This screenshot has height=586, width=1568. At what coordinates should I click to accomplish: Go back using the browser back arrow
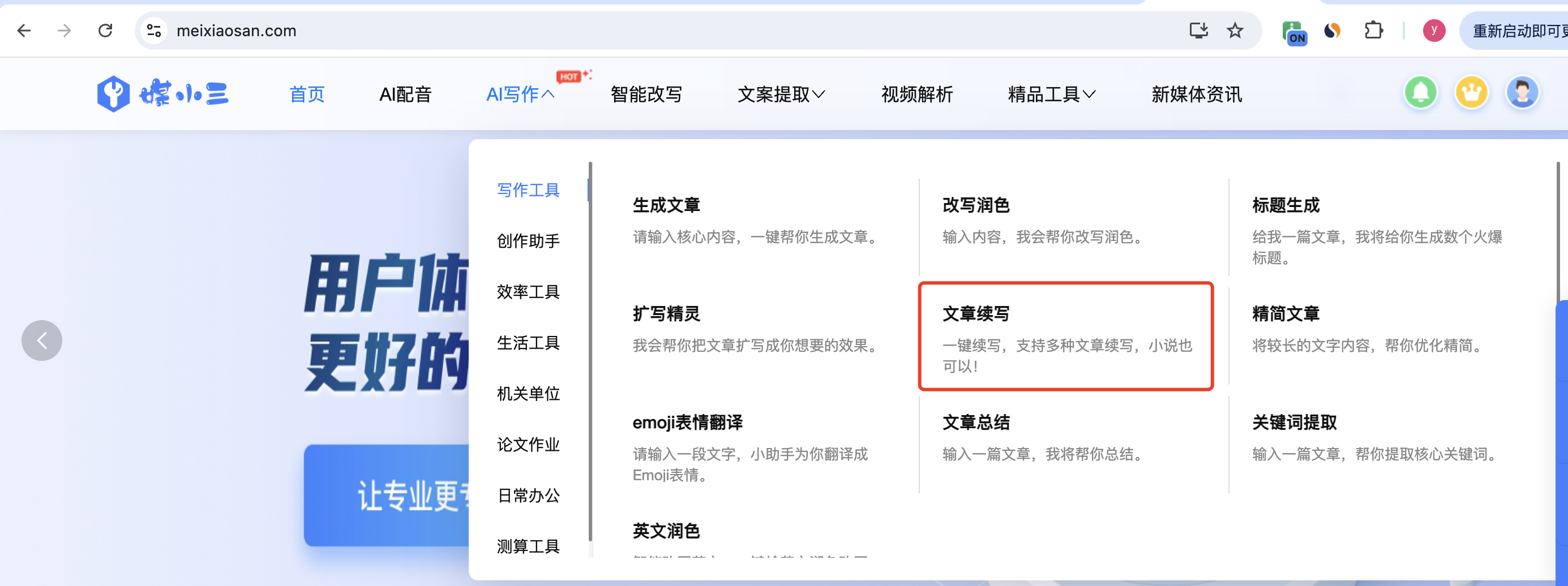24,31
